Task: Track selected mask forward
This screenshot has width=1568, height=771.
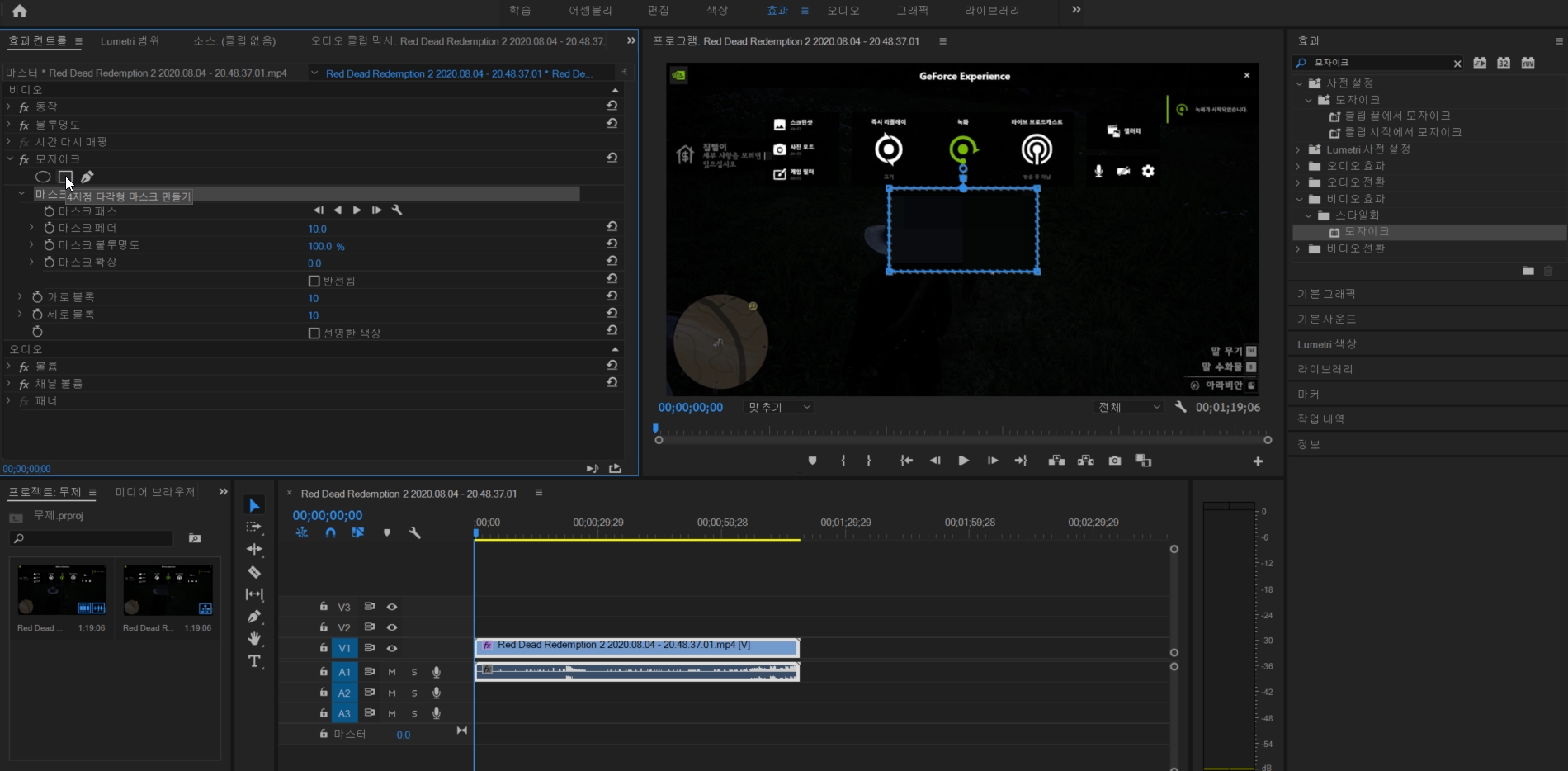Action: 357,210
